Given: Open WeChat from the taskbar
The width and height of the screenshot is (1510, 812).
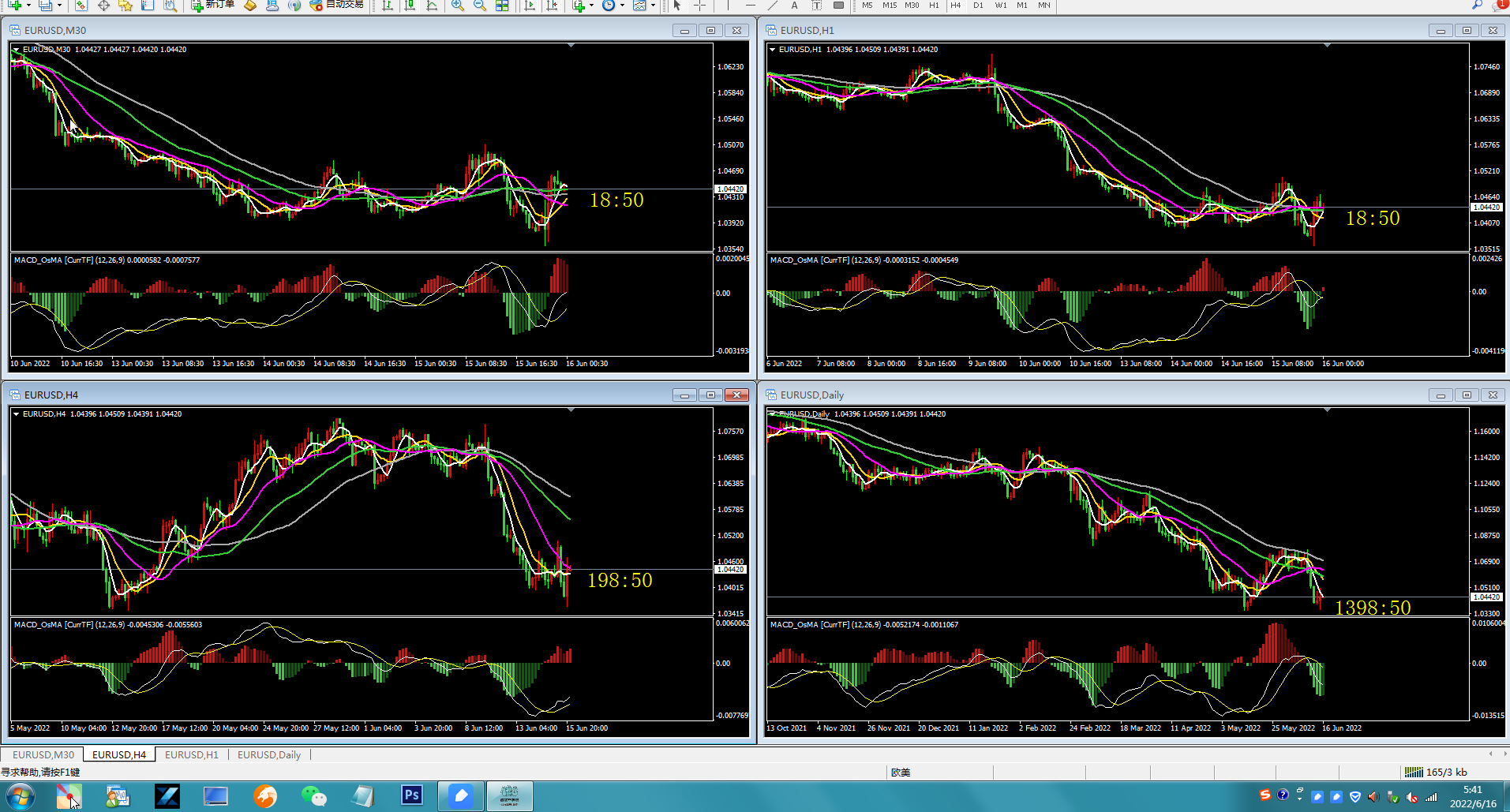Looking at the screenshot, I should pos(313,795).
